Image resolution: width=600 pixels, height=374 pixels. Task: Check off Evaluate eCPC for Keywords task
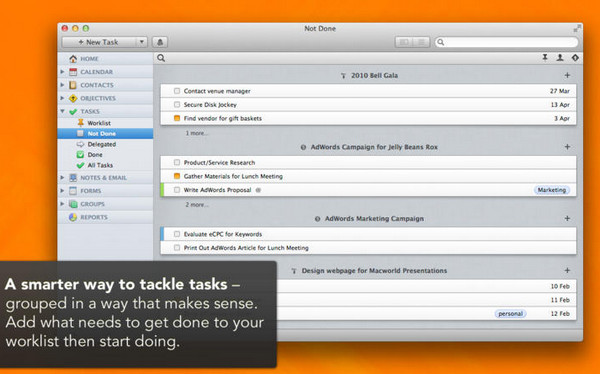click(x=177, y=234)
